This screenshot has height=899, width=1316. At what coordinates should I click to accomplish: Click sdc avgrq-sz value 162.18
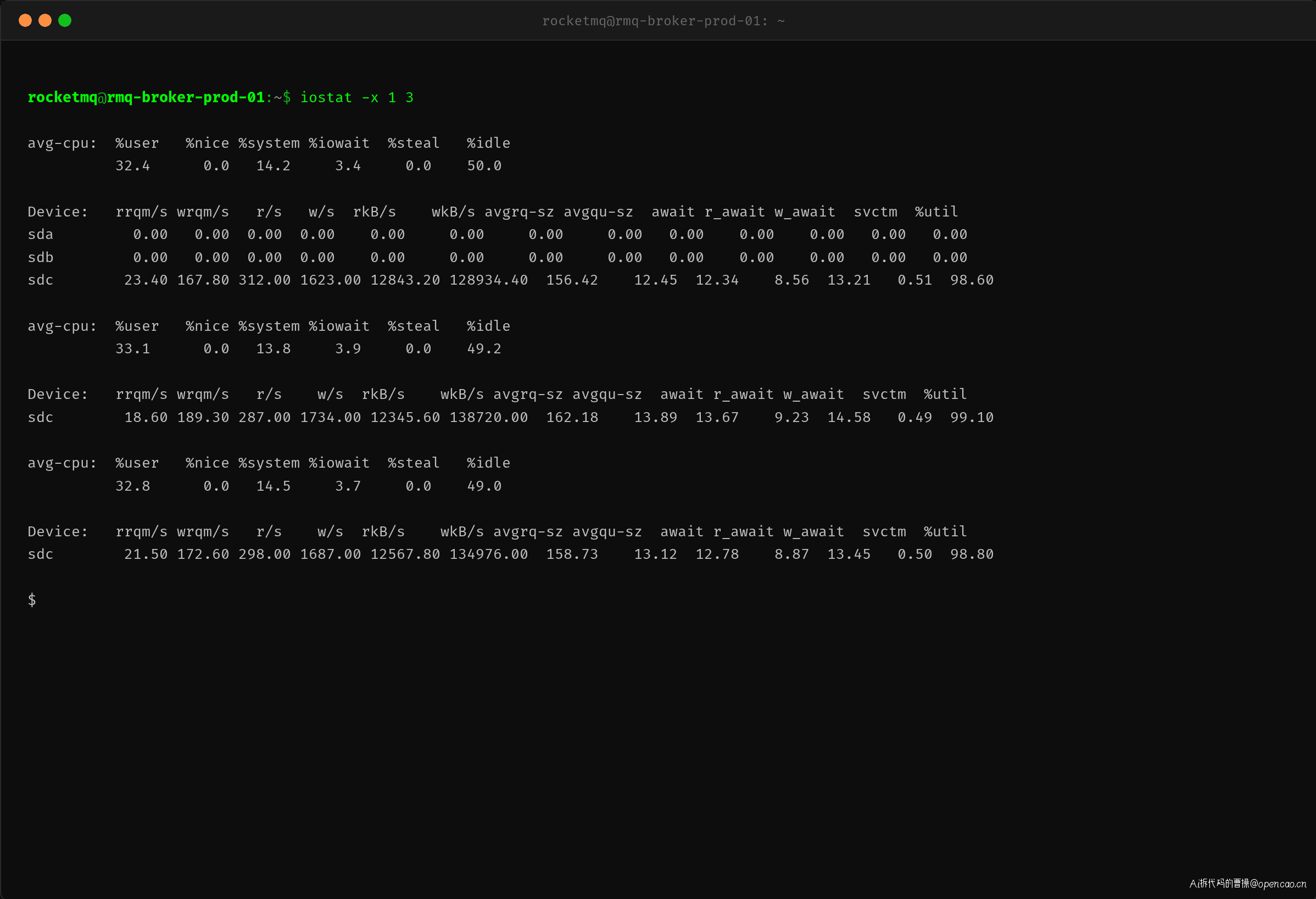click(x=572, y=418)
